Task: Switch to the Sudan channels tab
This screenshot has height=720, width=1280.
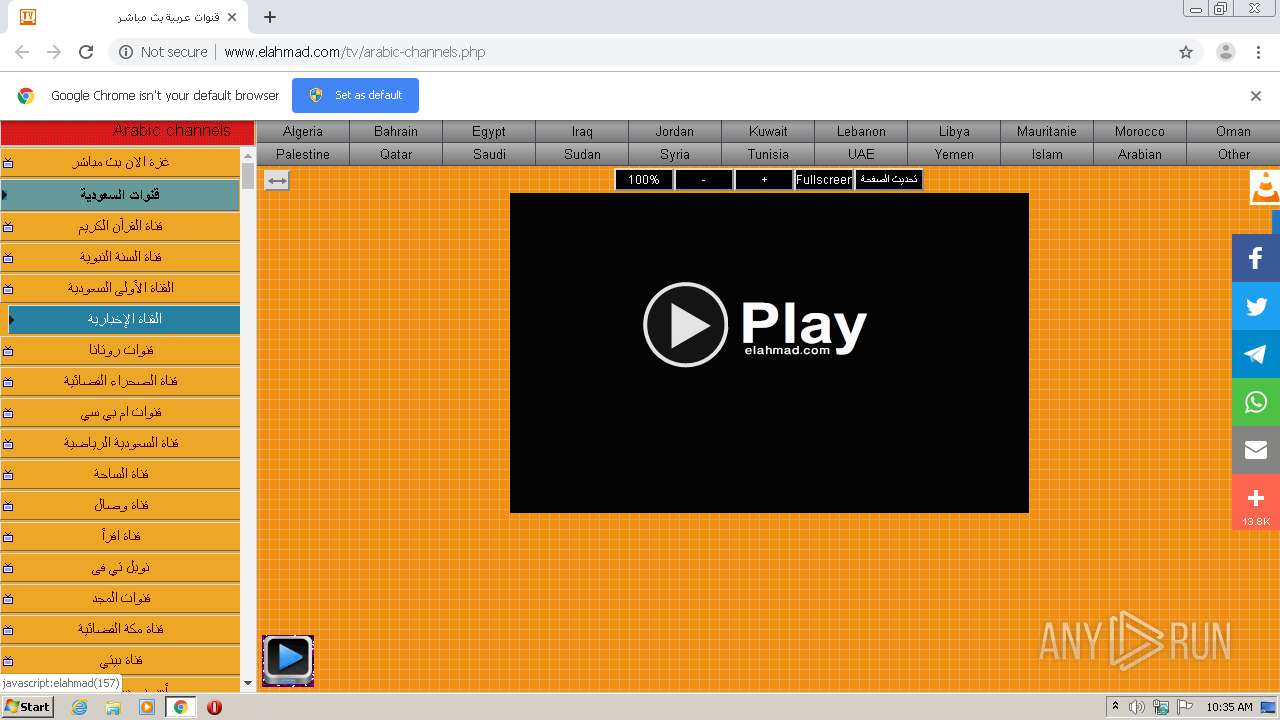Action: click(x=582, y=154)
